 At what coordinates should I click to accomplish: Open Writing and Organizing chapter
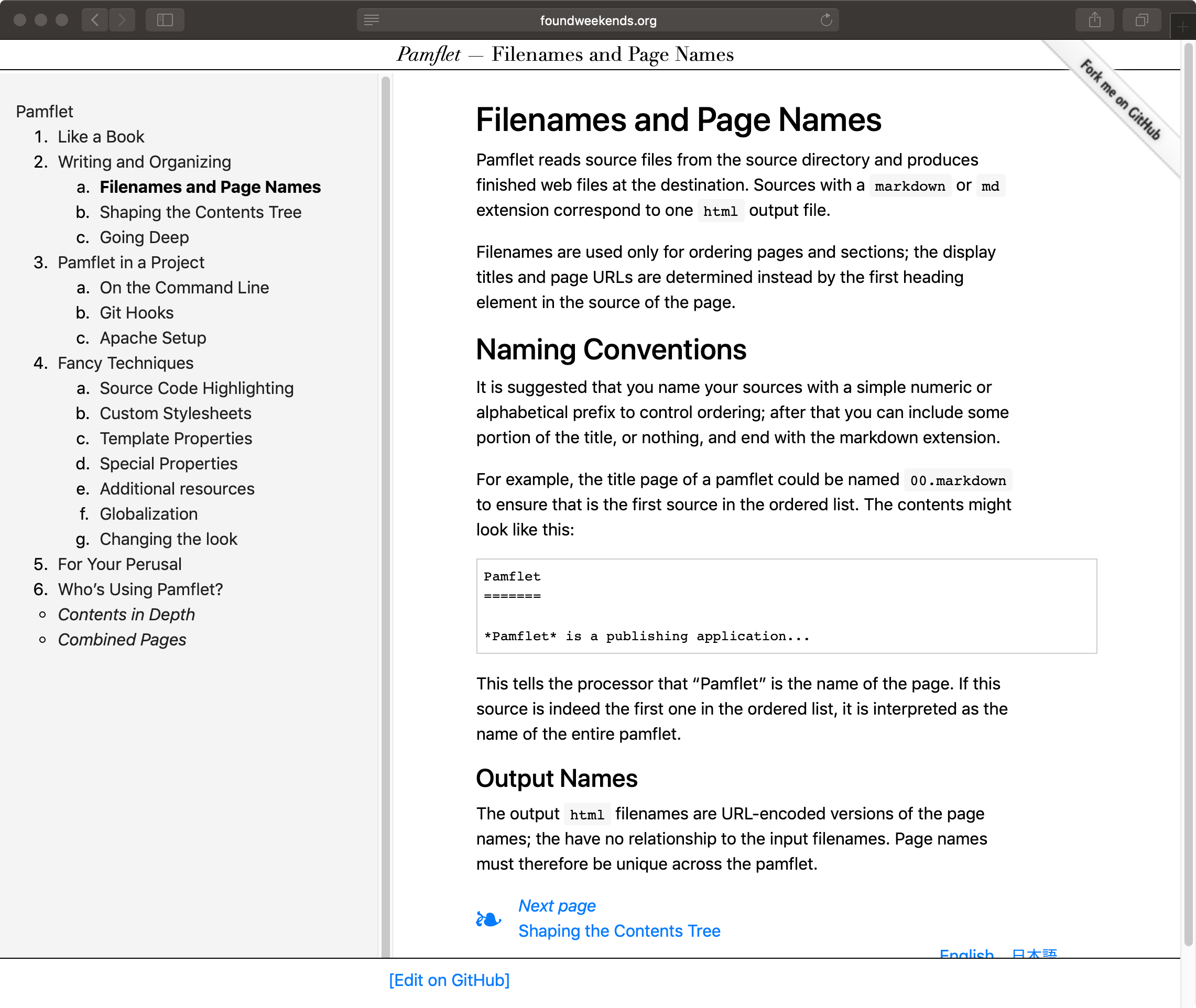(x=145, y=162)
